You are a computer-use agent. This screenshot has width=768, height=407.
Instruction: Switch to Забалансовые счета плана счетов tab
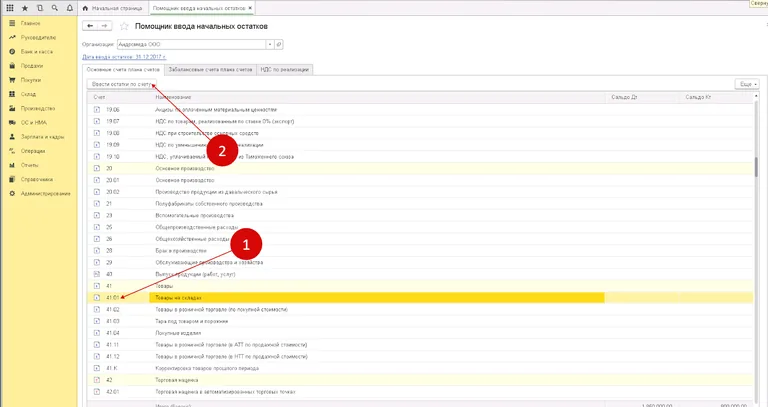(x=208, y=69)
